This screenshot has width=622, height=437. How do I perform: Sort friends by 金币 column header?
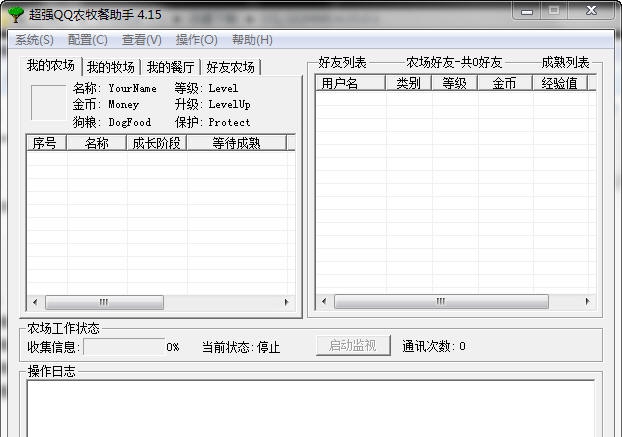click(505, 83)
